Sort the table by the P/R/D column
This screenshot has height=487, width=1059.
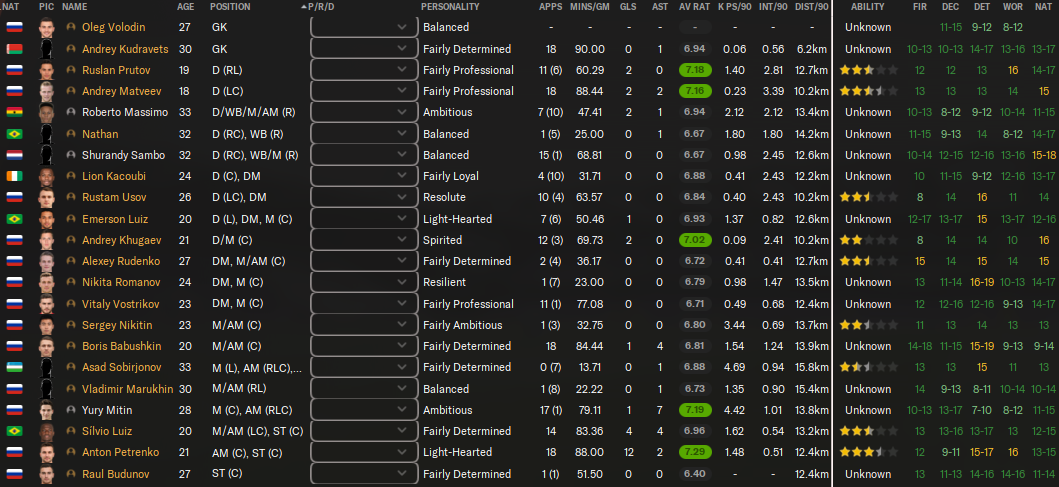pos(321,7)
